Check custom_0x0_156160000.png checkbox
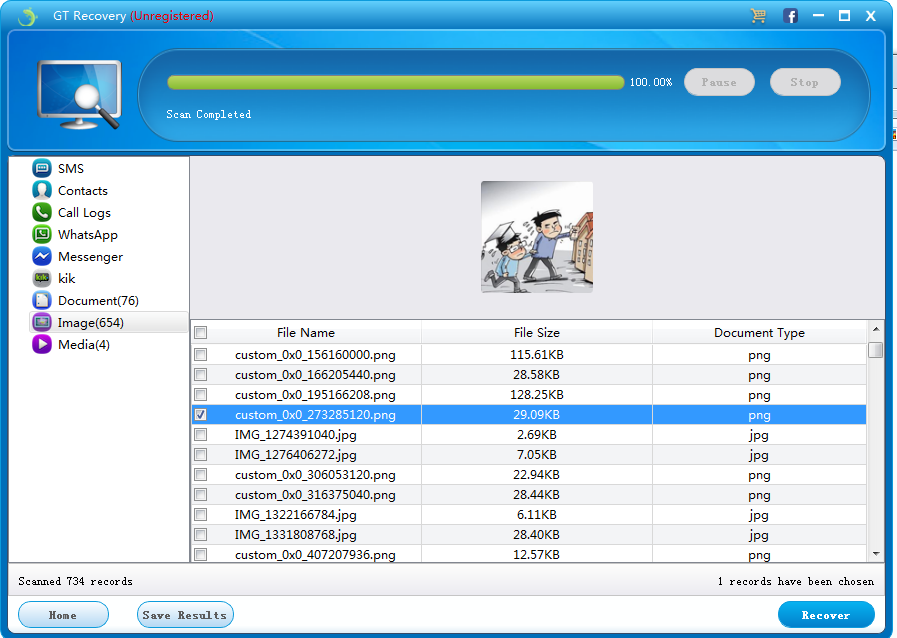 pos(201,355)
